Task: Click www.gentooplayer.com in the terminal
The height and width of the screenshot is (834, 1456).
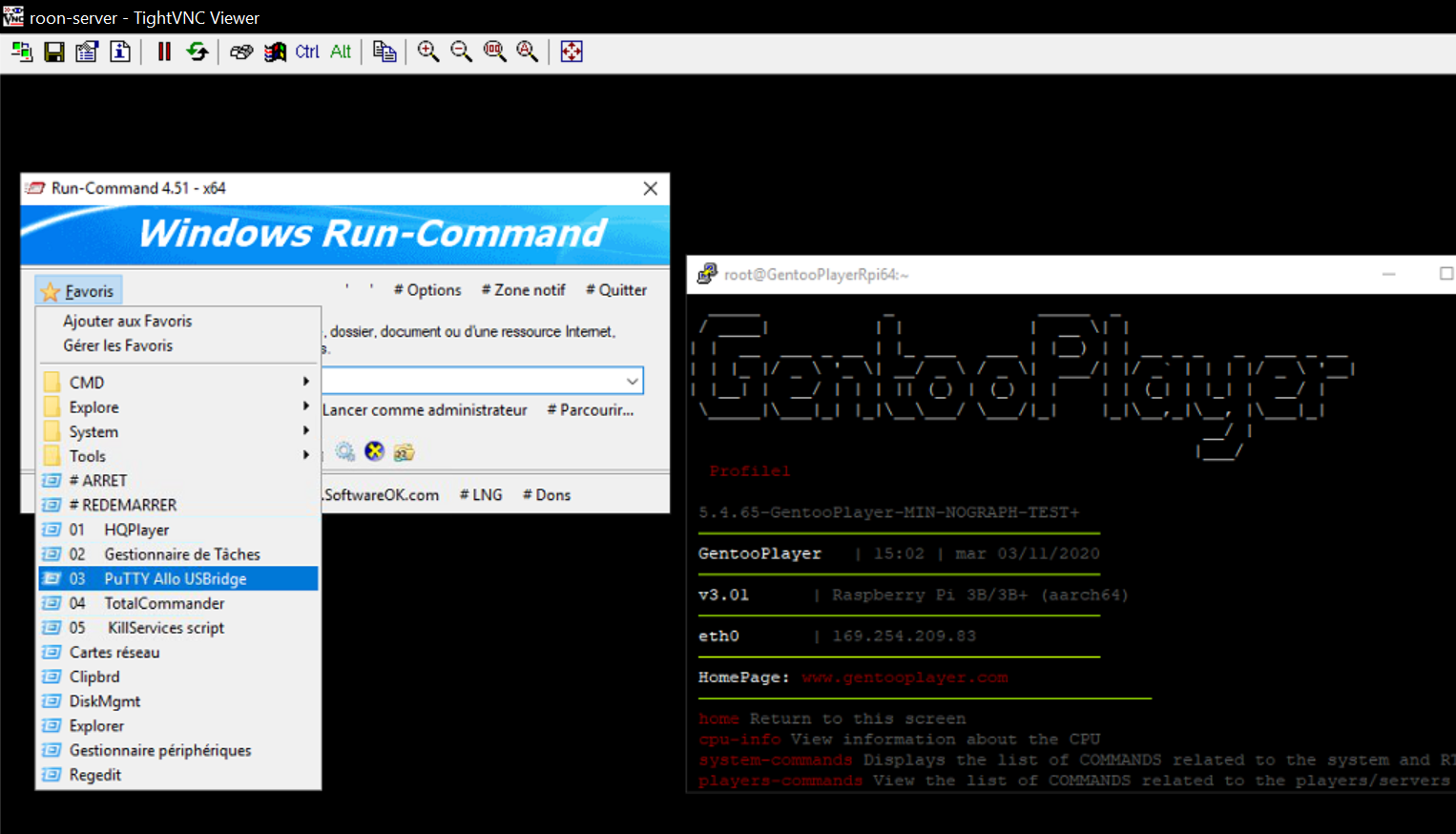Action: coord(905,678)
